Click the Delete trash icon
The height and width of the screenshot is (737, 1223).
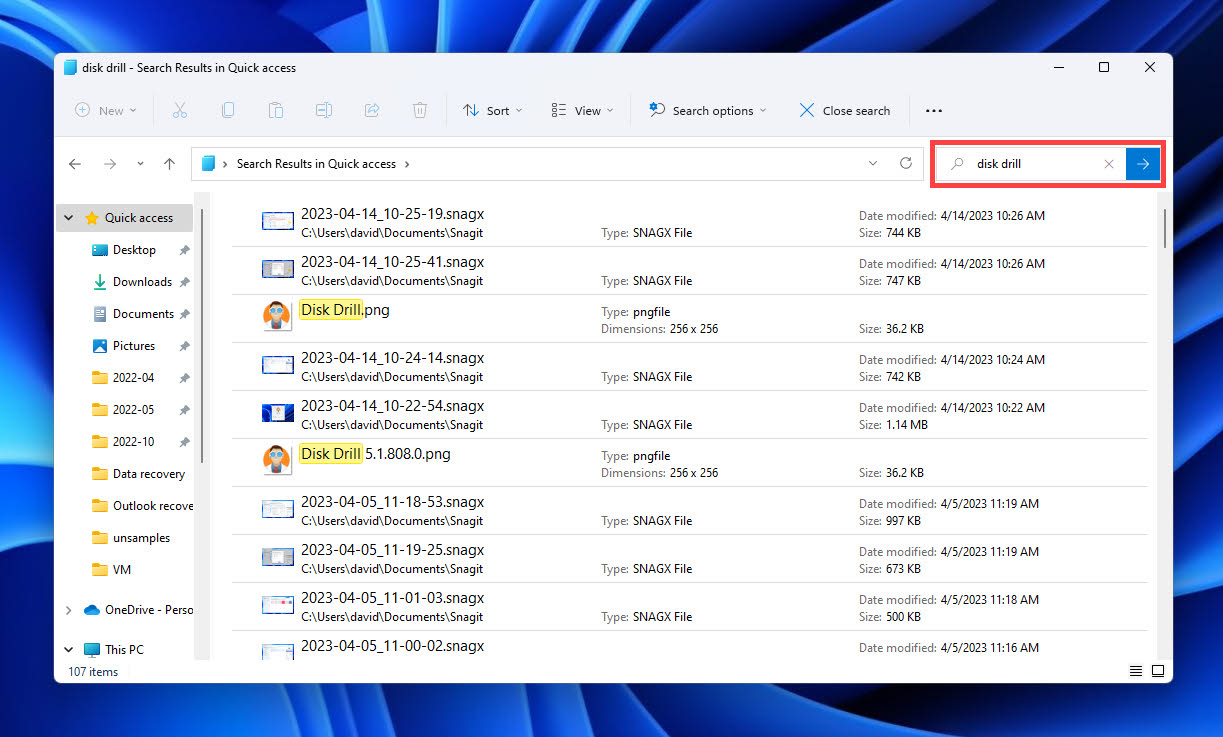[x=420, y=110]
